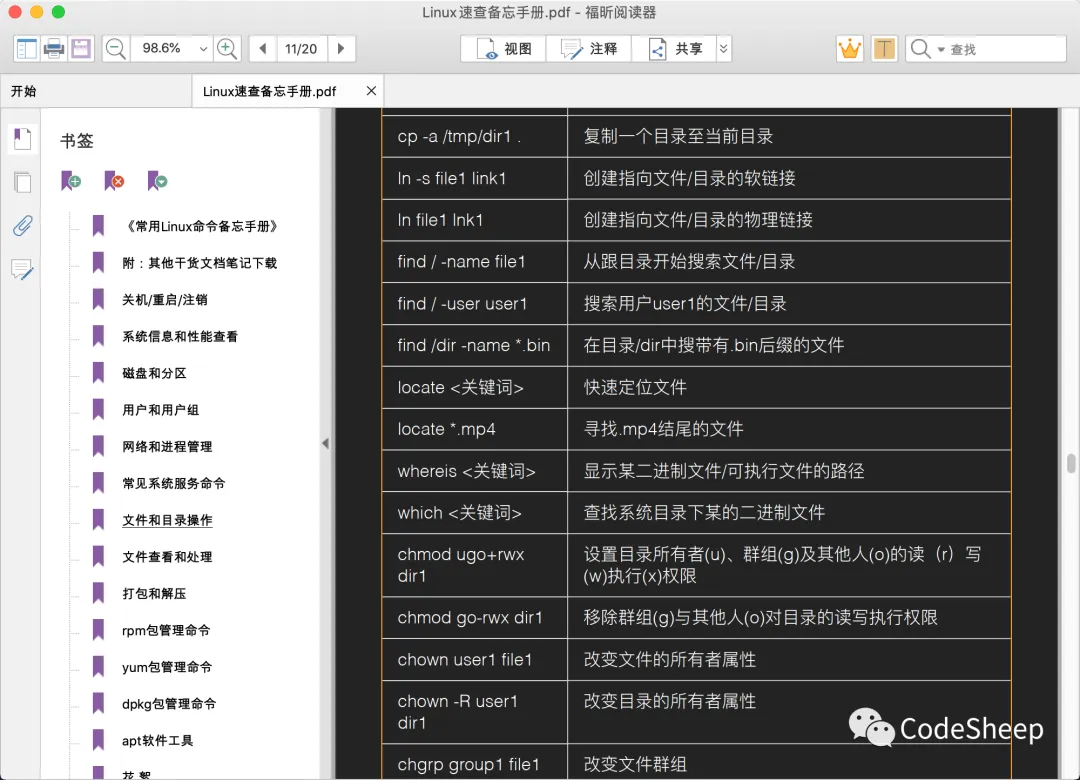1080x780 pixels.
Task: Close the Linux速查备忘手册.pdf tab
Action: (371, 91)
